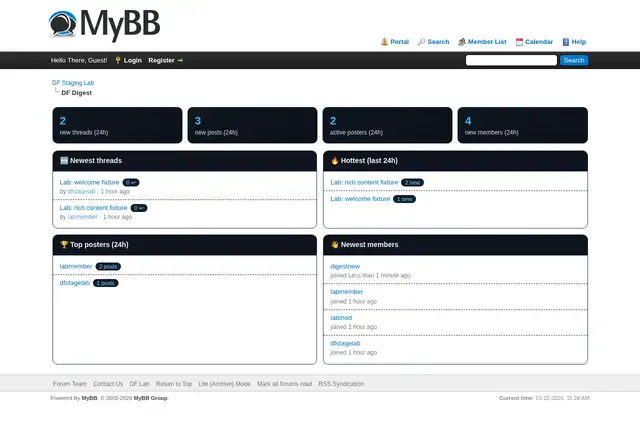Focus the search text field

[x=511, y=60]
